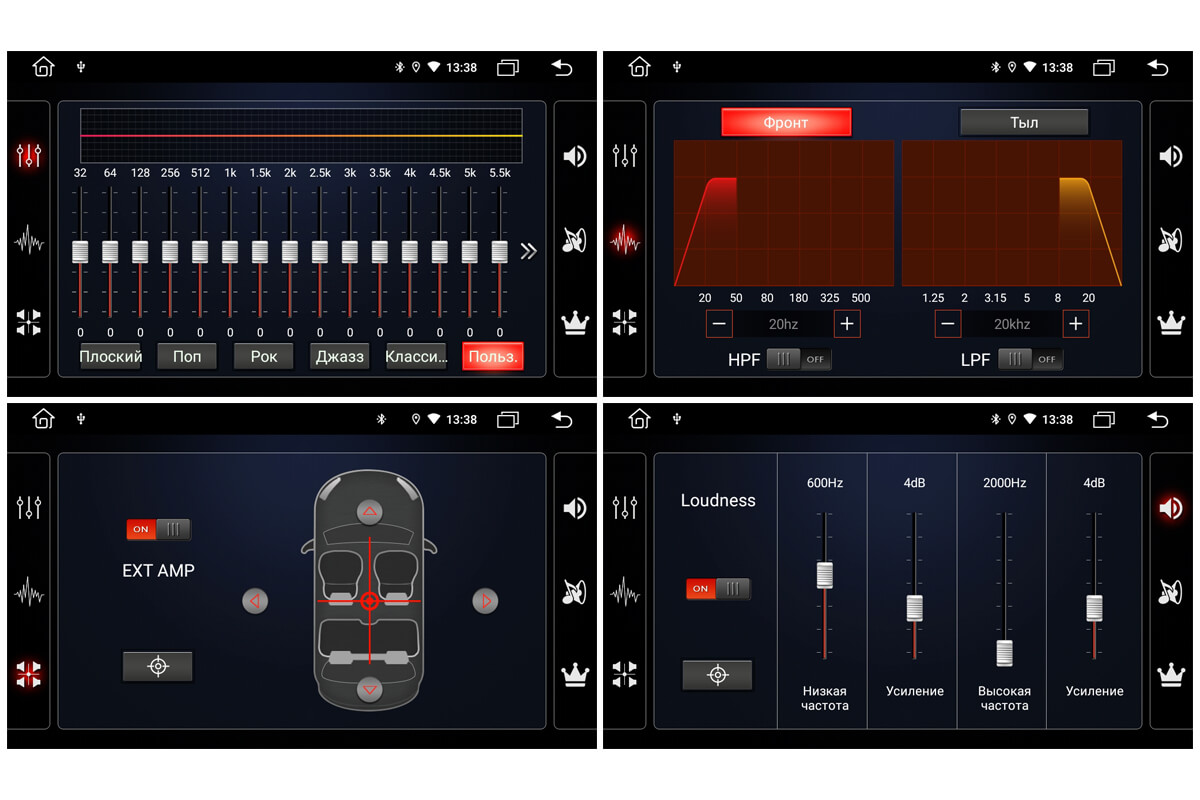Viewport: 1200px width, 800px height.
Task: Apply the Джазз equalizer preset
Action: [340, 357]
